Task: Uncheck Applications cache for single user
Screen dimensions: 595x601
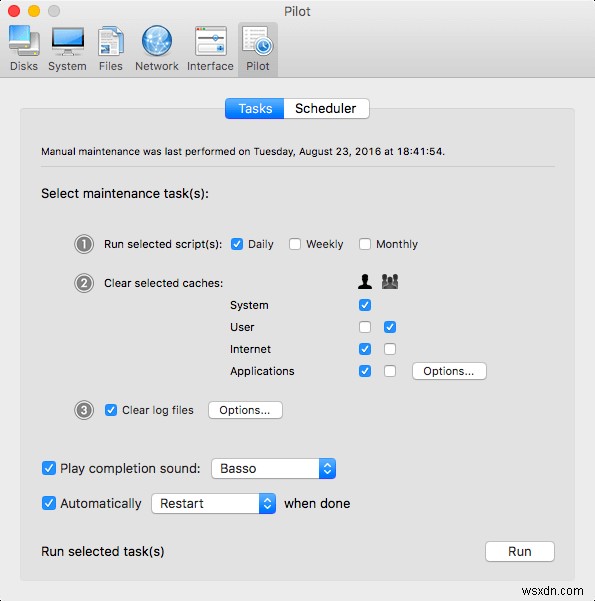Action: click(365, 371)
